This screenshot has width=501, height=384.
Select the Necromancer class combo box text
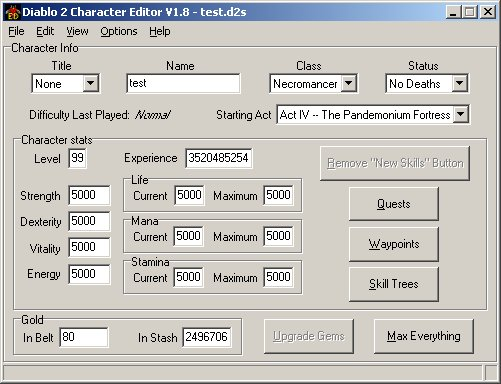pyautogui.click(x=305, y=84)
